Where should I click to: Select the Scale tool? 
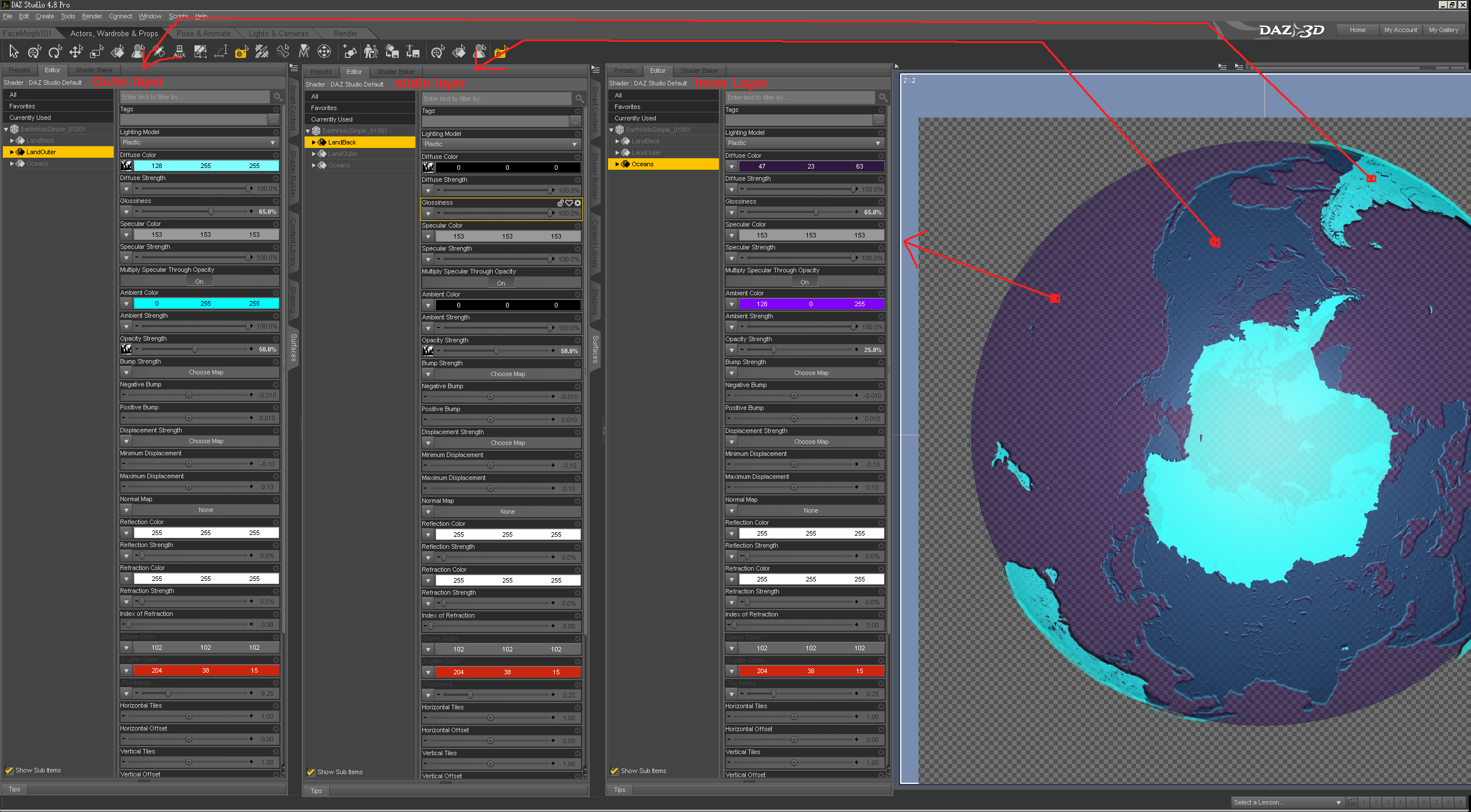point(96,52)
